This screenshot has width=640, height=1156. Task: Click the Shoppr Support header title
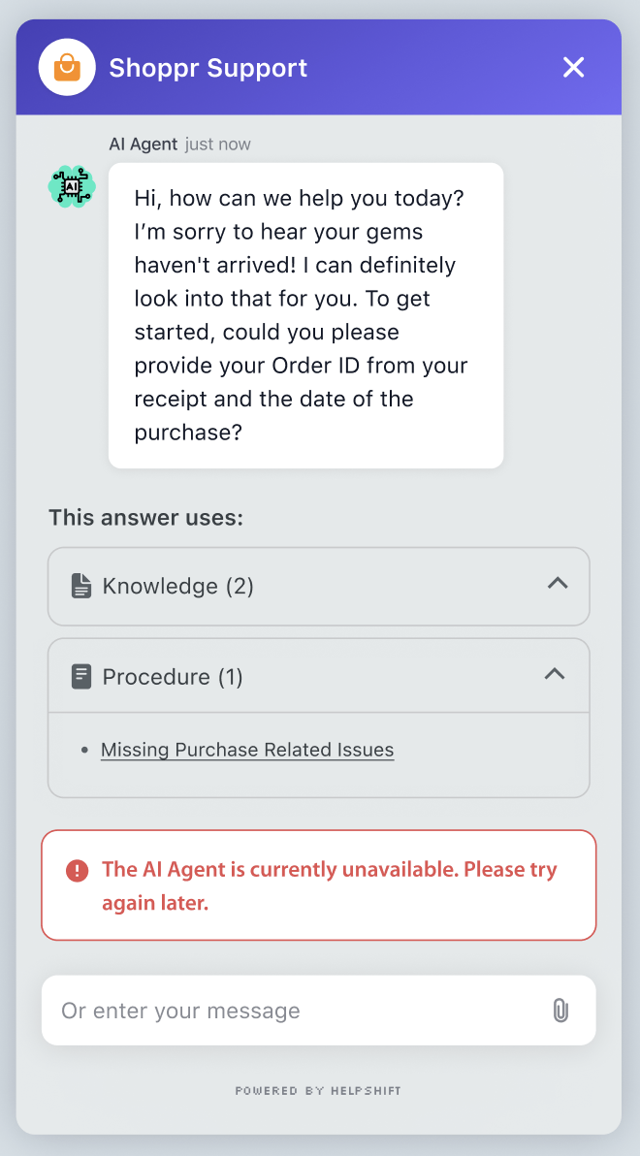(x=208, y=68)
